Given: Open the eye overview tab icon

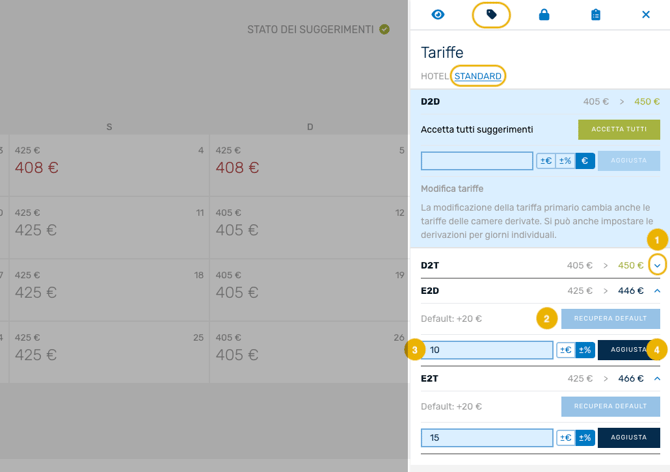Looking at the screenshot, I should tap(438, 15).
